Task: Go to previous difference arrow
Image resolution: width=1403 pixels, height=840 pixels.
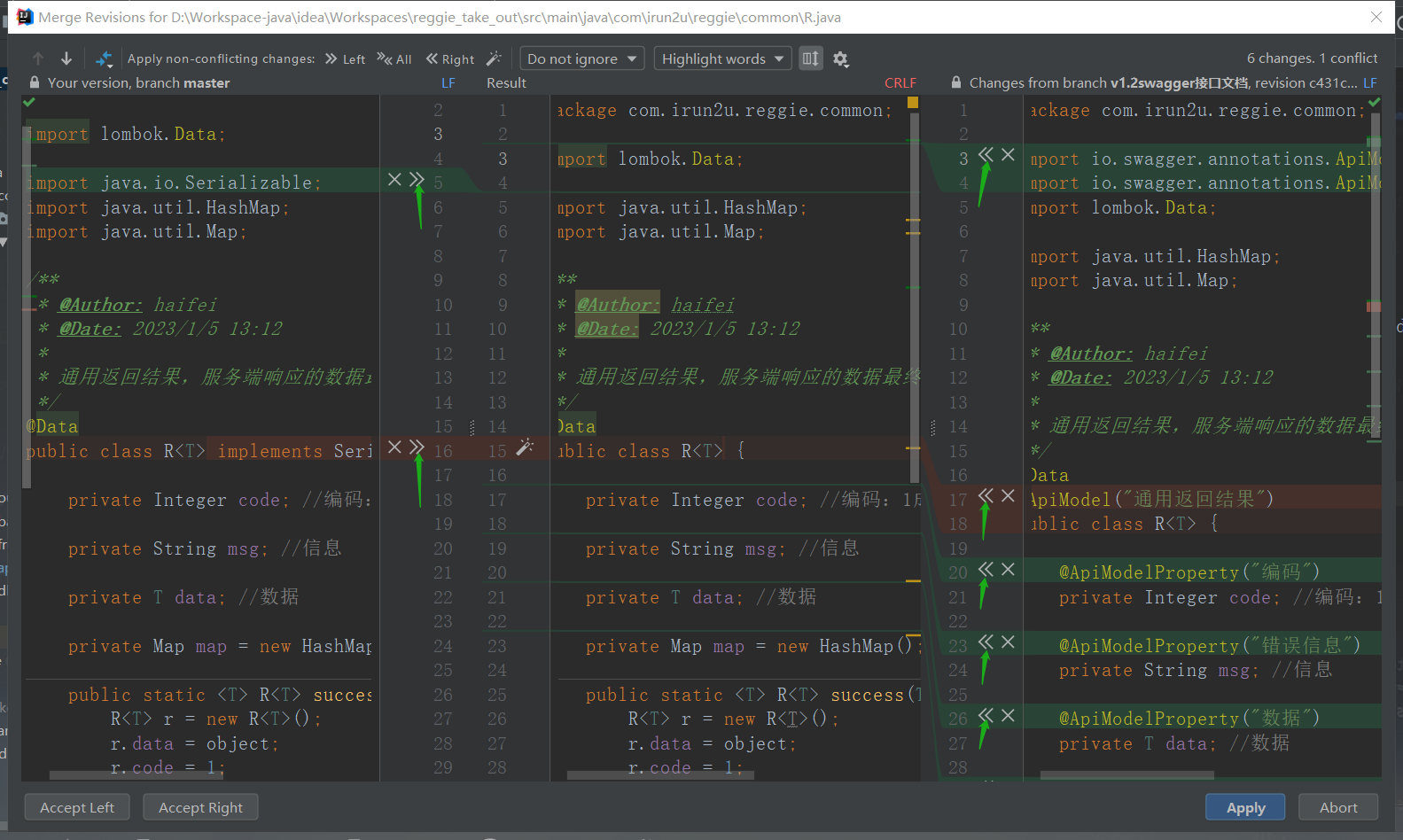Action: tap(38, 58)
